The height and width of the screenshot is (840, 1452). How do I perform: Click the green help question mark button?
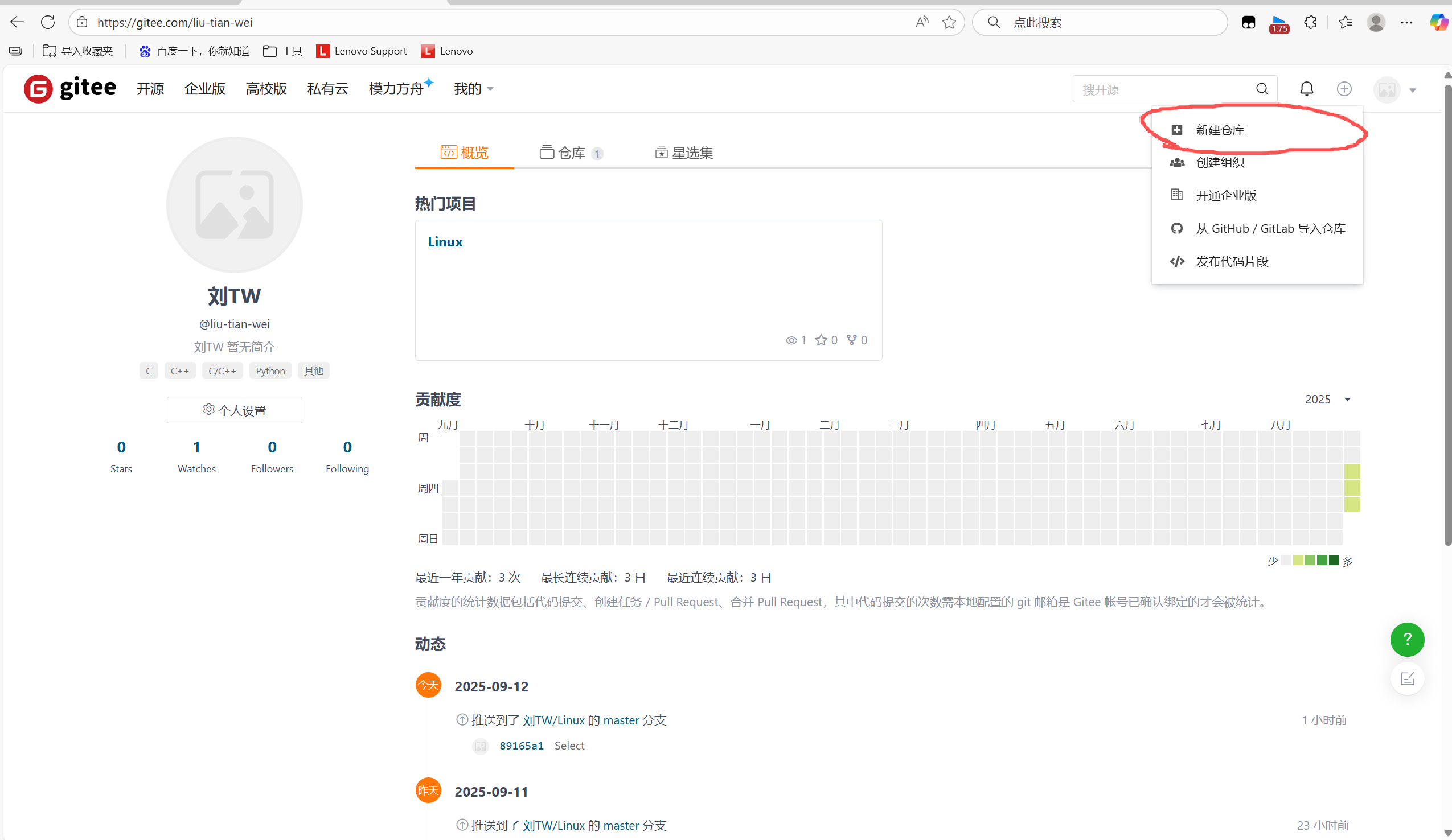click(x=1406, y=639)
